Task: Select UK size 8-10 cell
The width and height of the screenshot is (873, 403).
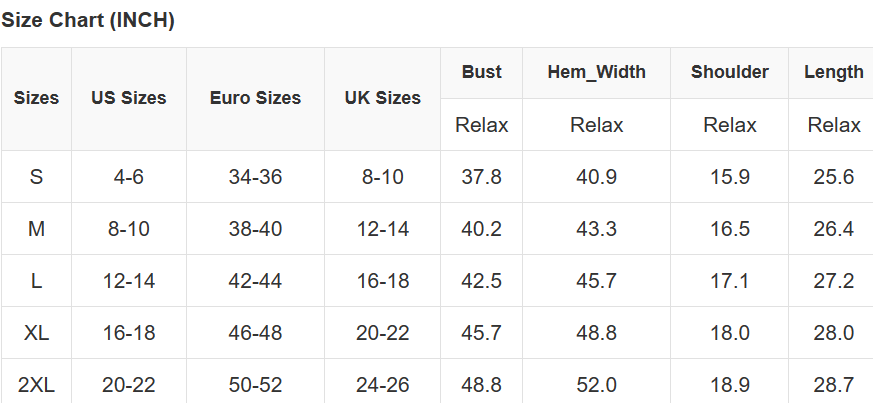Action: 382,177
